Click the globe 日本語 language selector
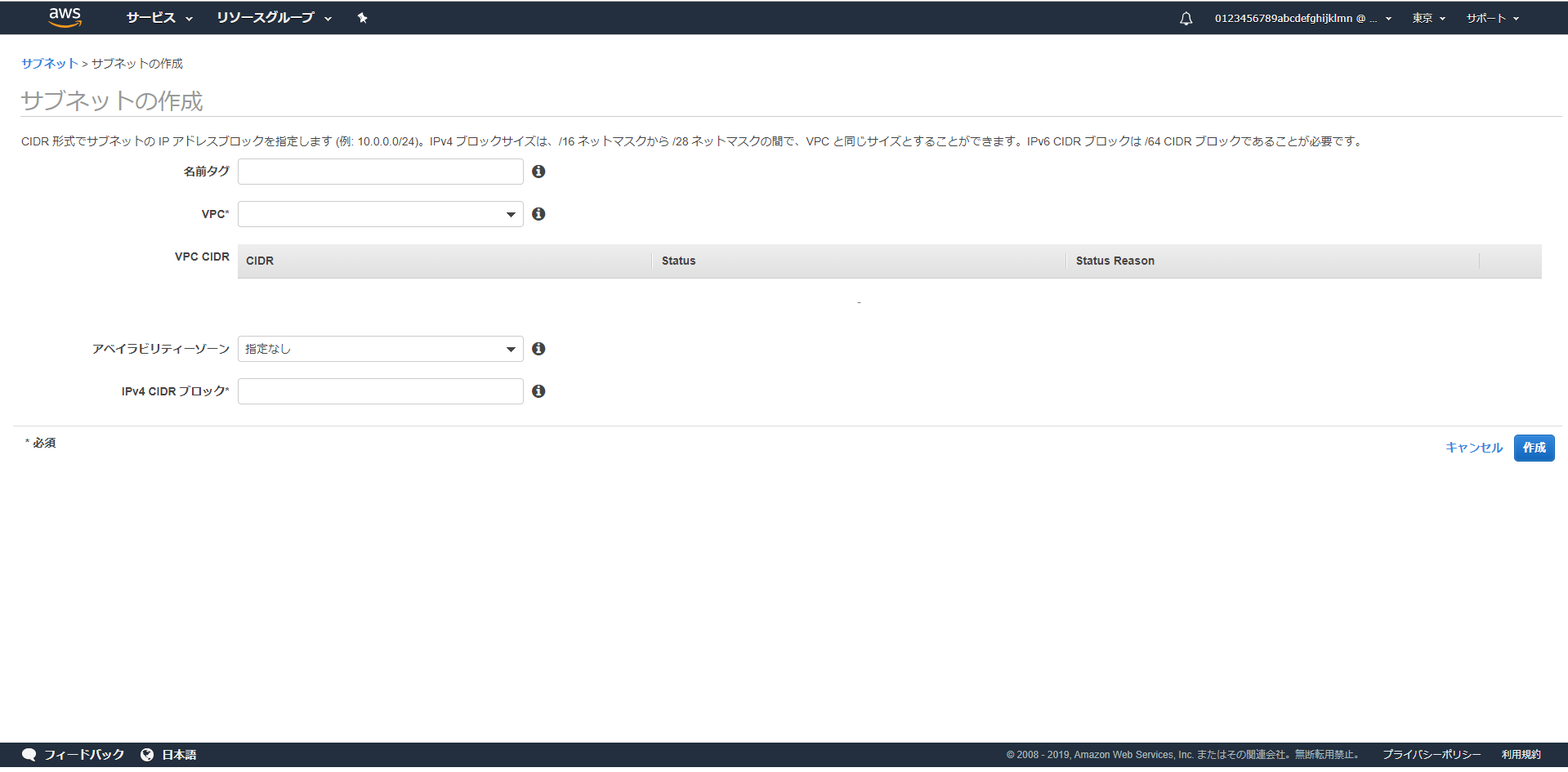This screenshot has width=1568, height=772. 169,755
